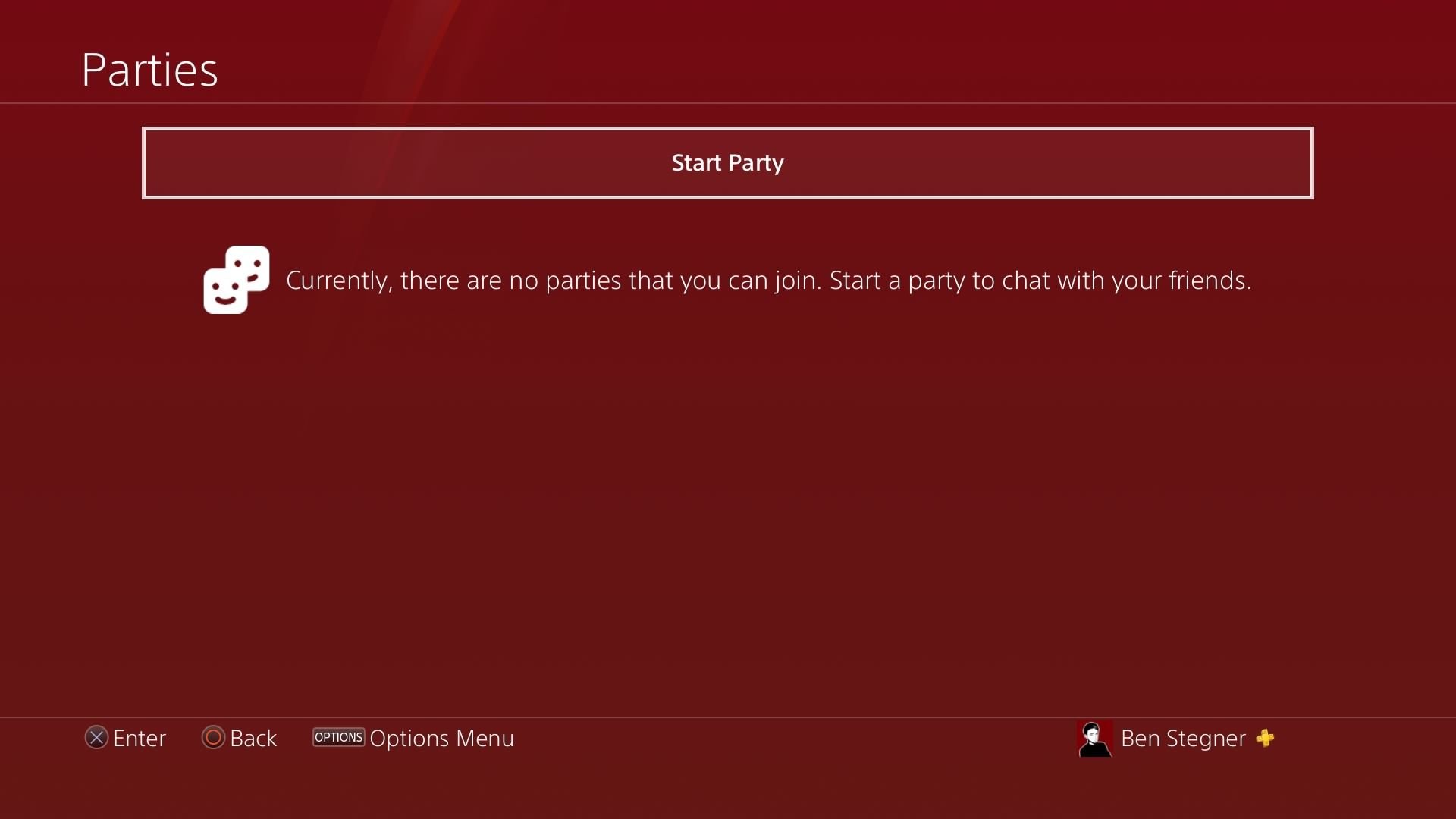
Task: Select the Enter hint label
Action: tap(140, 738)
